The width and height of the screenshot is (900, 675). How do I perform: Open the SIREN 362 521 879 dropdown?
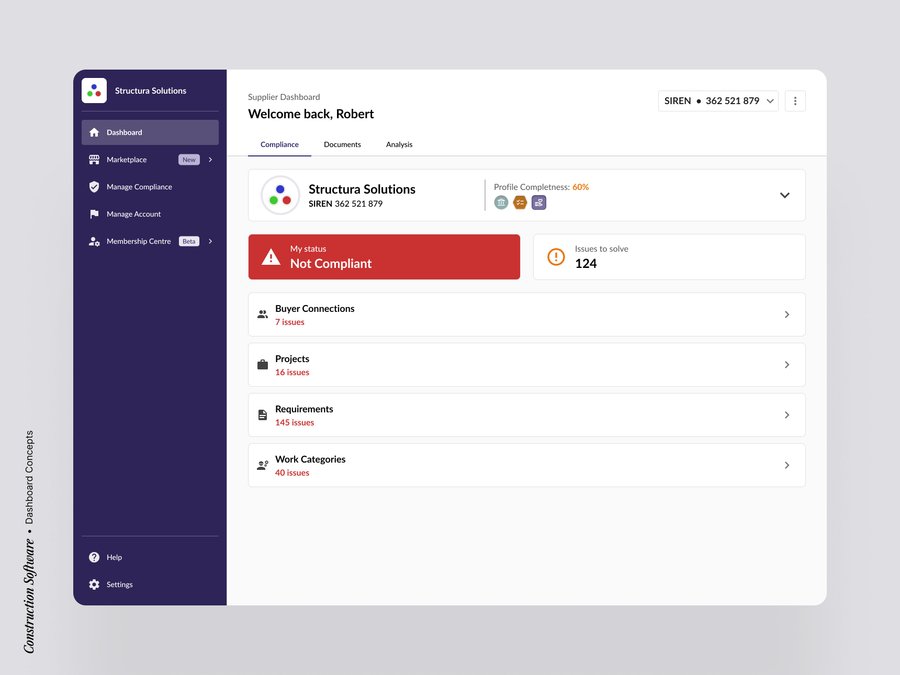718,101
